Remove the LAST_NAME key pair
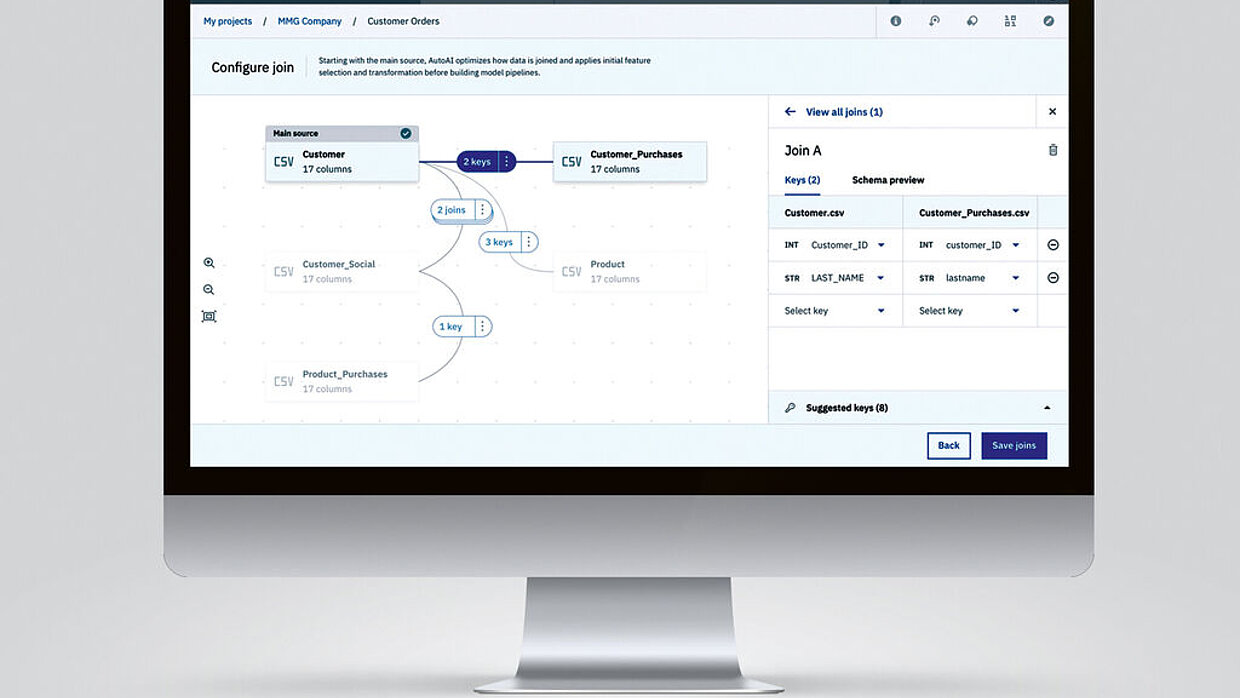The width and height of the screenshot is (1240, 698). [x=1053, y=278]
